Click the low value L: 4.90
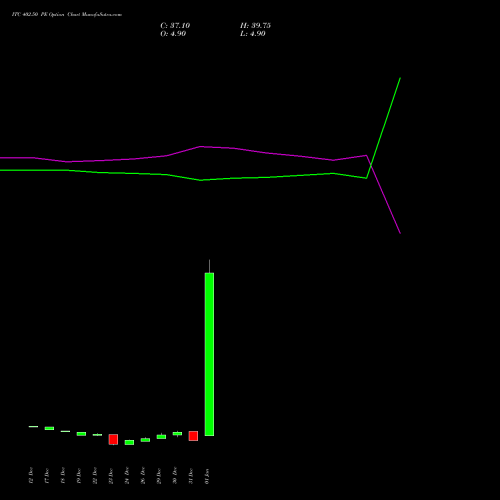 click(x=253, y=34)
